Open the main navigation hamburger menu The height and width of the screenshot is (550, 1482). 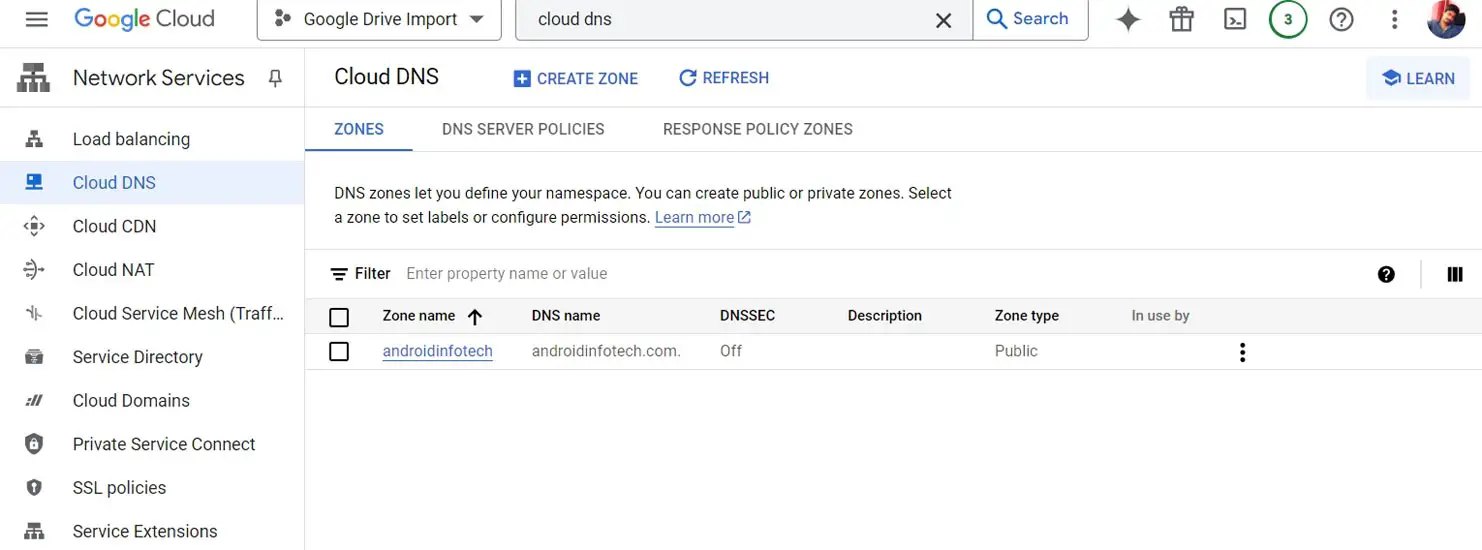tap(37, 19)
